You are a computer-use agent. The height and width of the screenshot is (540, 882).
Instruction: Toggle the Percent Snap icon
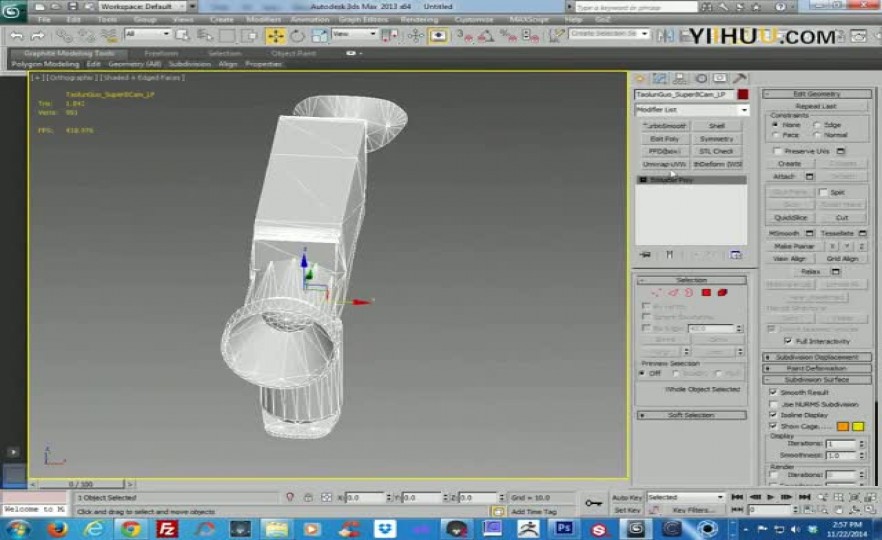pos(508,36)
